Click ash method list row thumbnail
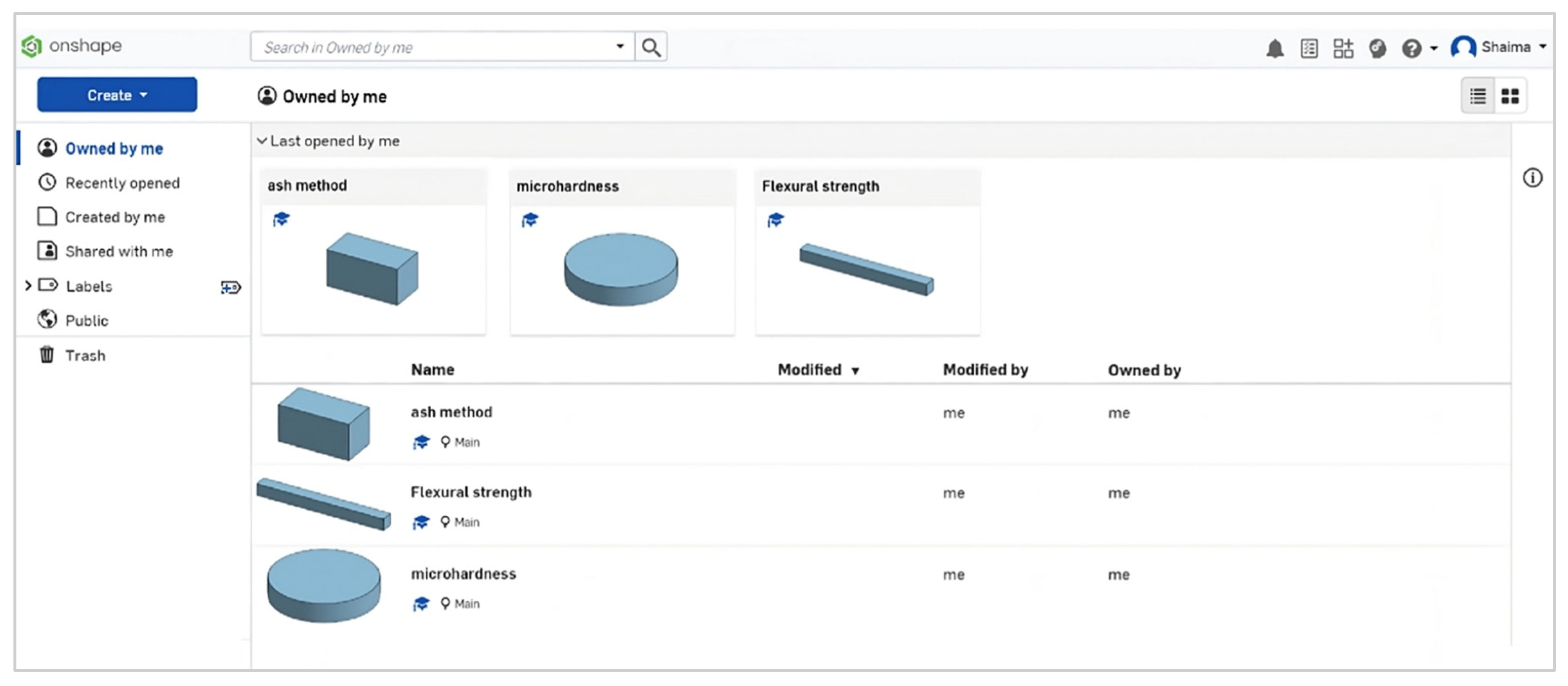Image resolution: width=1568 pixels, height=686 pixels. [323, 424]
